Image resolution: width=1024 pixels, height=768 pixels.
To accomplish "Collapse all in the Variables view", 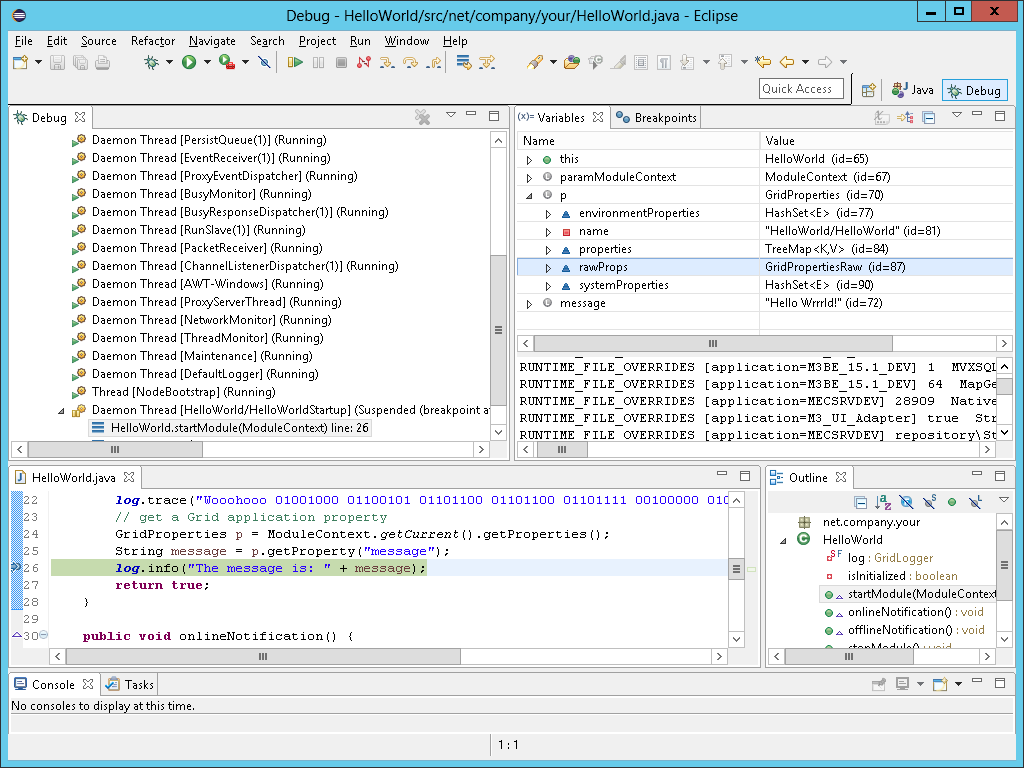I will pos(928,117).
